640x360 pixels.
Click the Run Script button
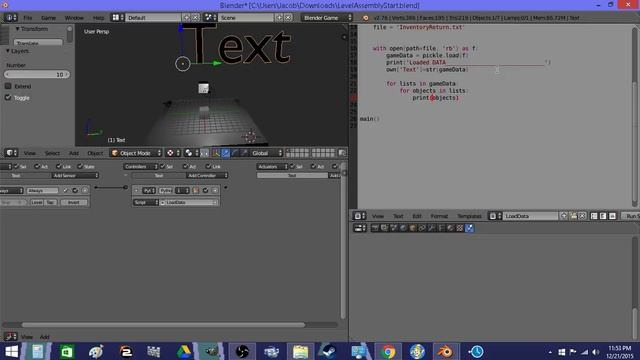[631, 216]
